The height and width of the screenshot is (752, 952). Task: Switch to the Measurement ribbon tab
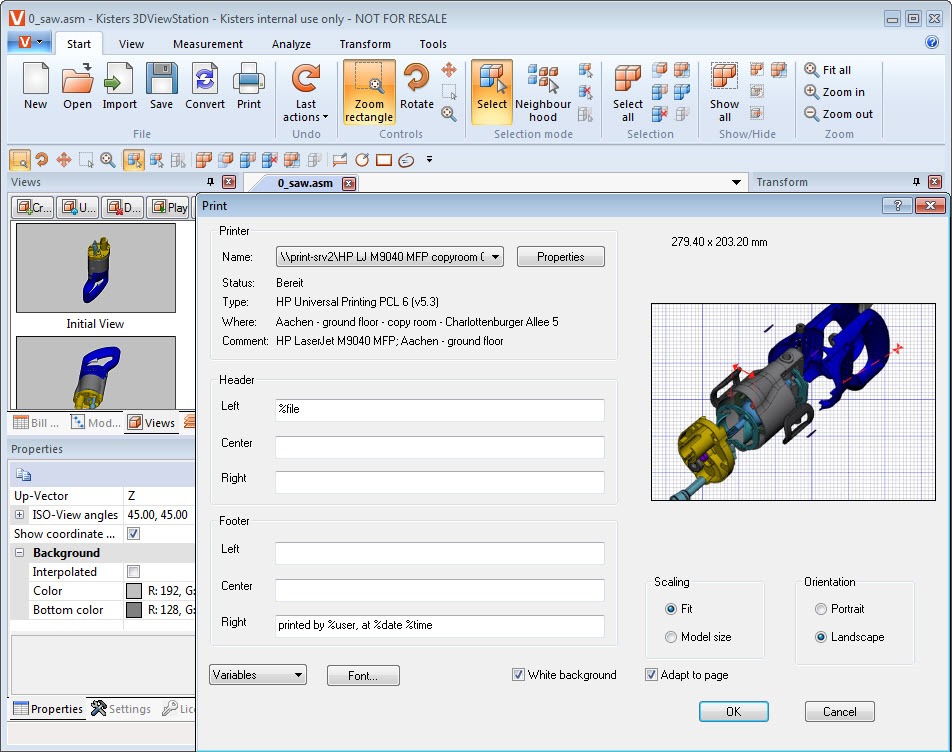click(x=208, y=44)
